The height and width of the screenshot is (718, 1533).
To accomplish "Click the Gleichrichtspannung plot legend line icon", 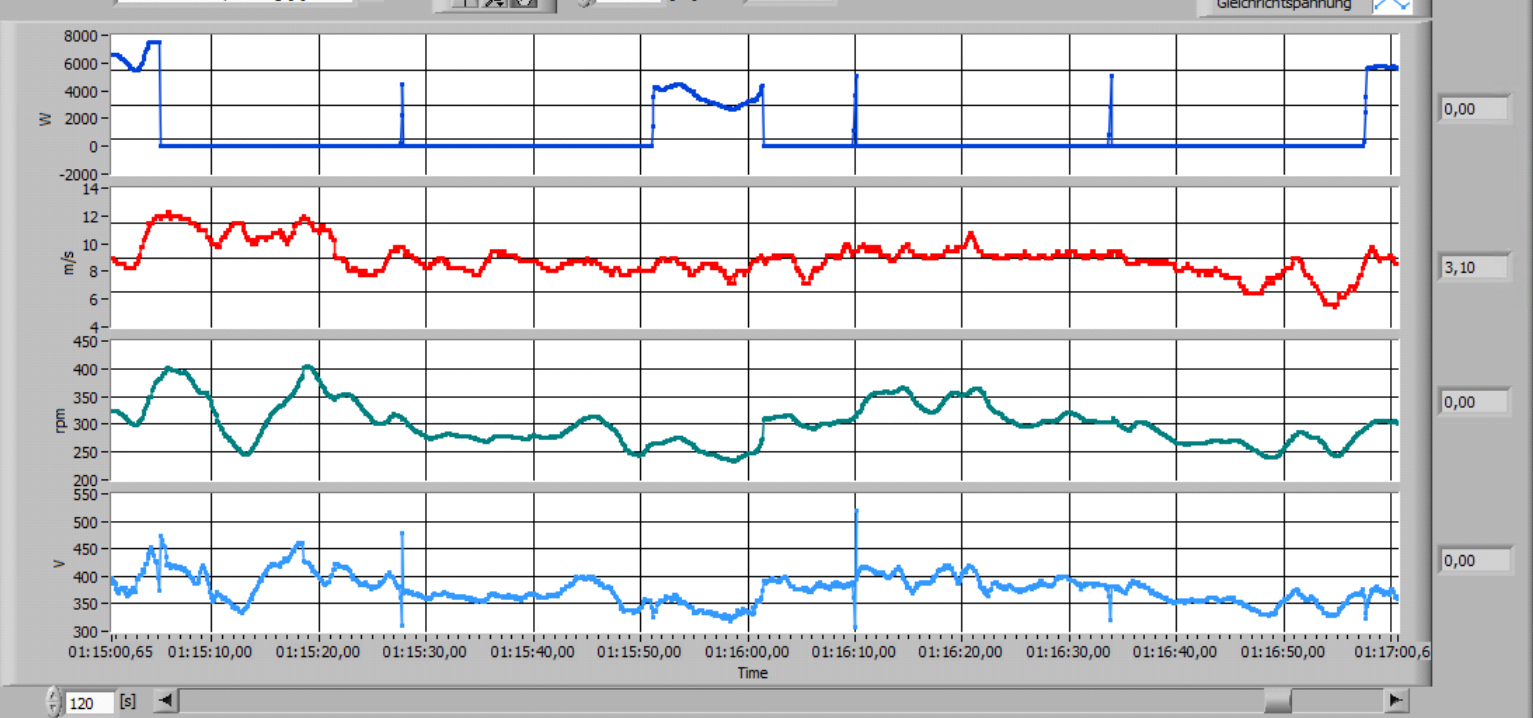I will 1391,5.
